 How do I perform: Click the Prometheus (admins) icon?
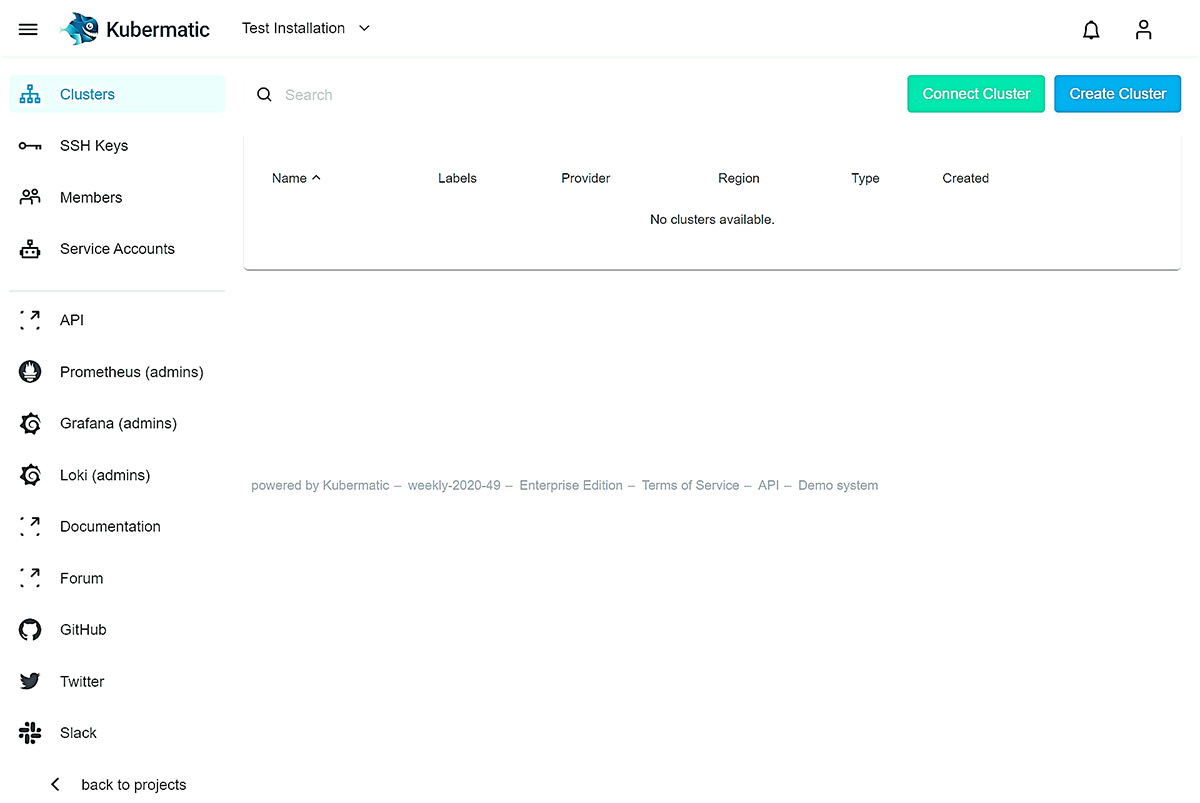coord(28,371)
